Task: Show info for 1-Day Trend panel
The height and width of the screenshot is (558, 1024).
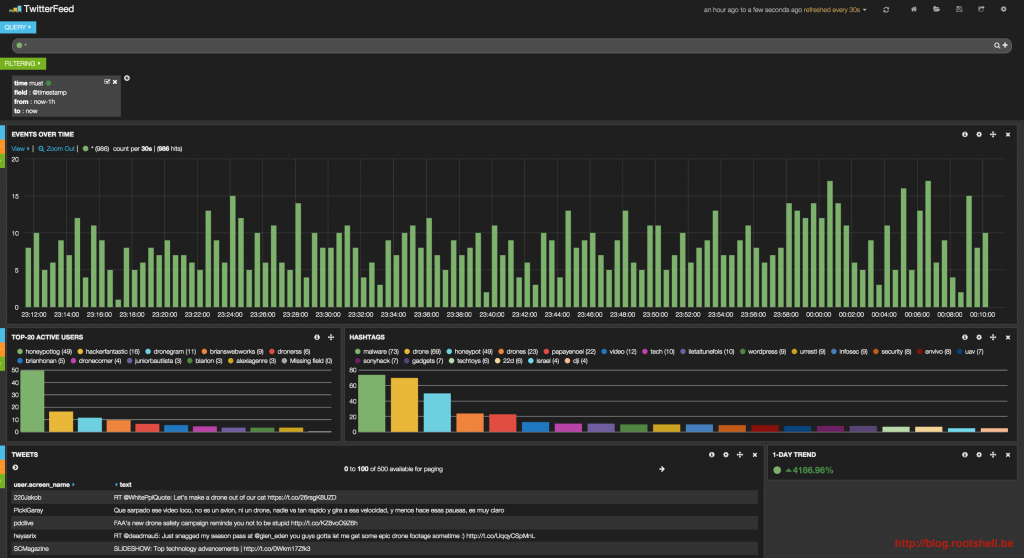Action: click(x=965, y=455)
